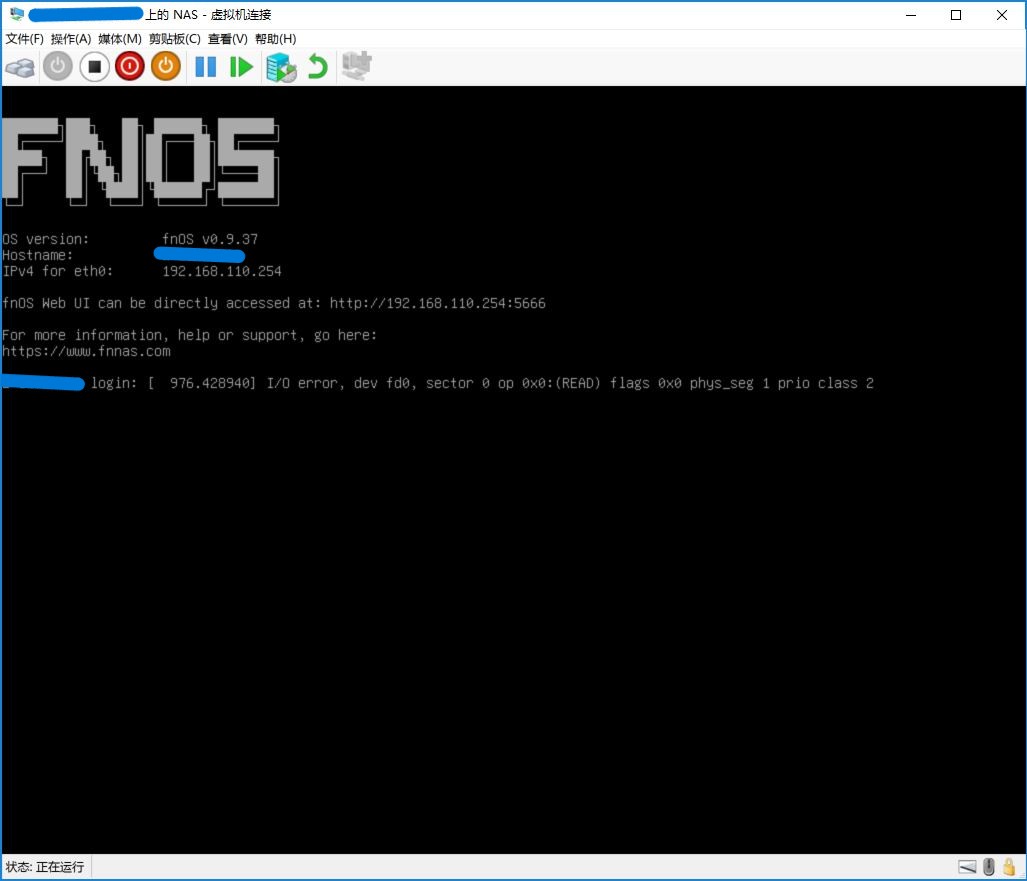Create a checkpoint with the server icon

[281, 67]
